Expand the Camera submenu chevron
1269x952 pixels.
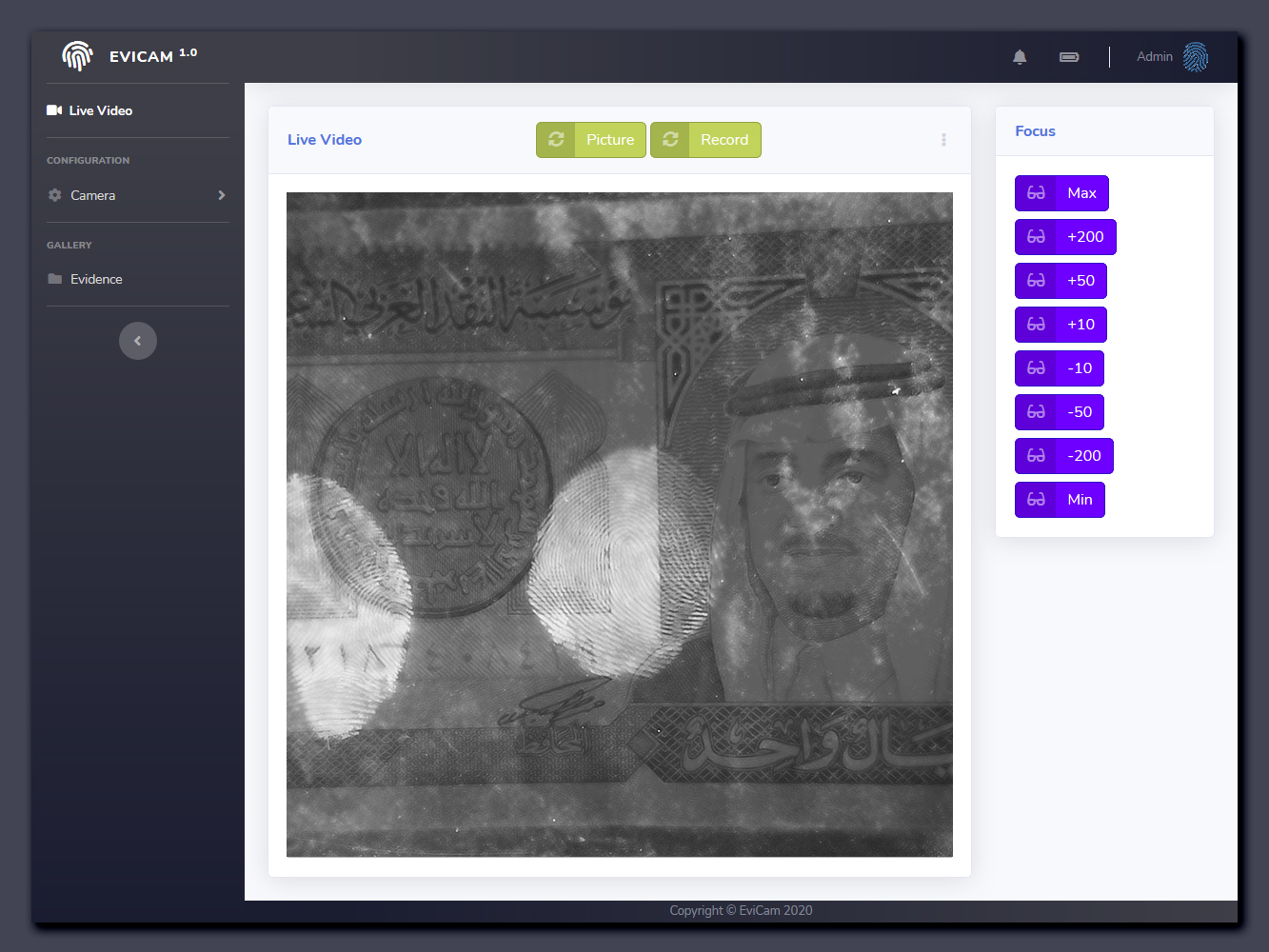coord(222,195)
